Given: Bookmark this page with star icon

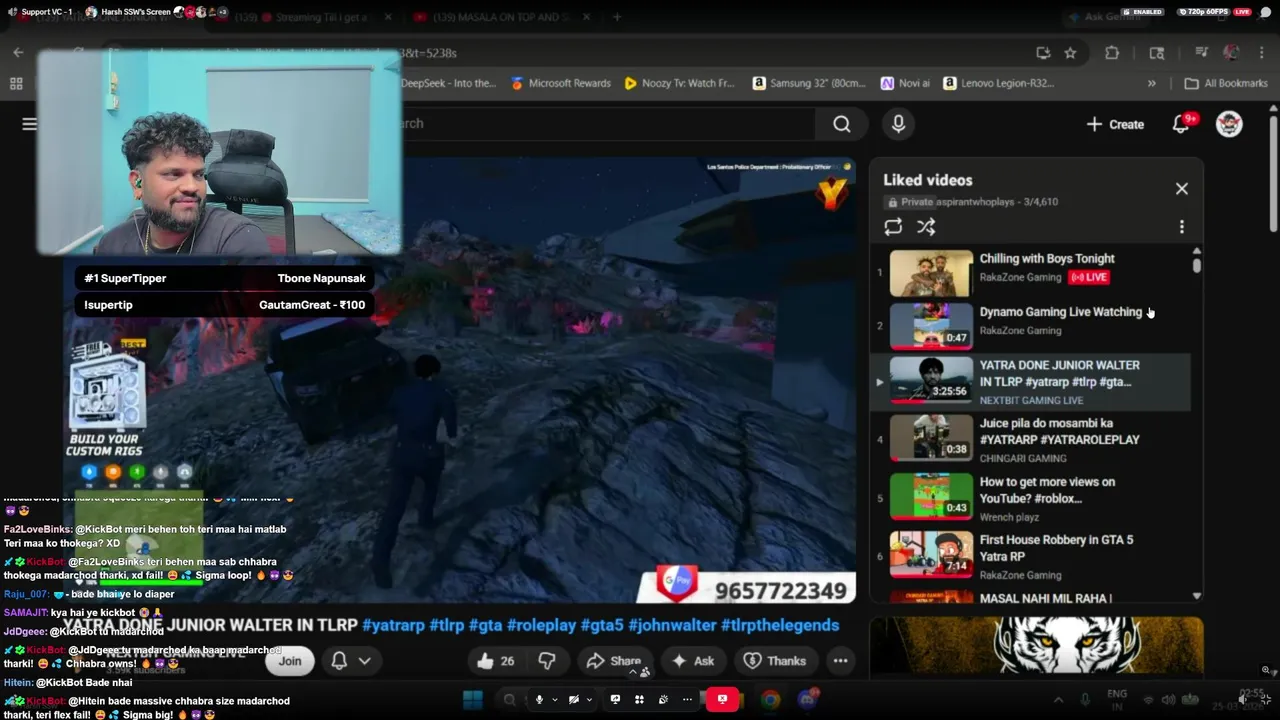Looking at the screenshot, I should pos(1070,53).
